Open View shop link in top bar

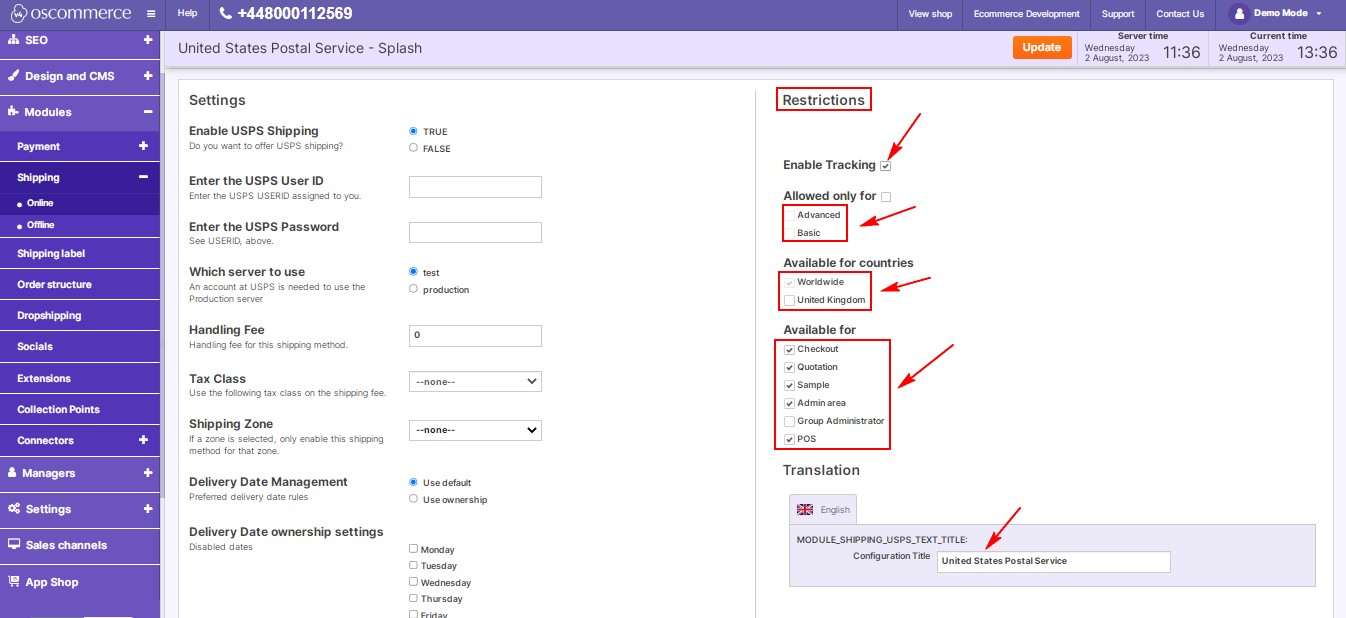click(x=930, y=14)
